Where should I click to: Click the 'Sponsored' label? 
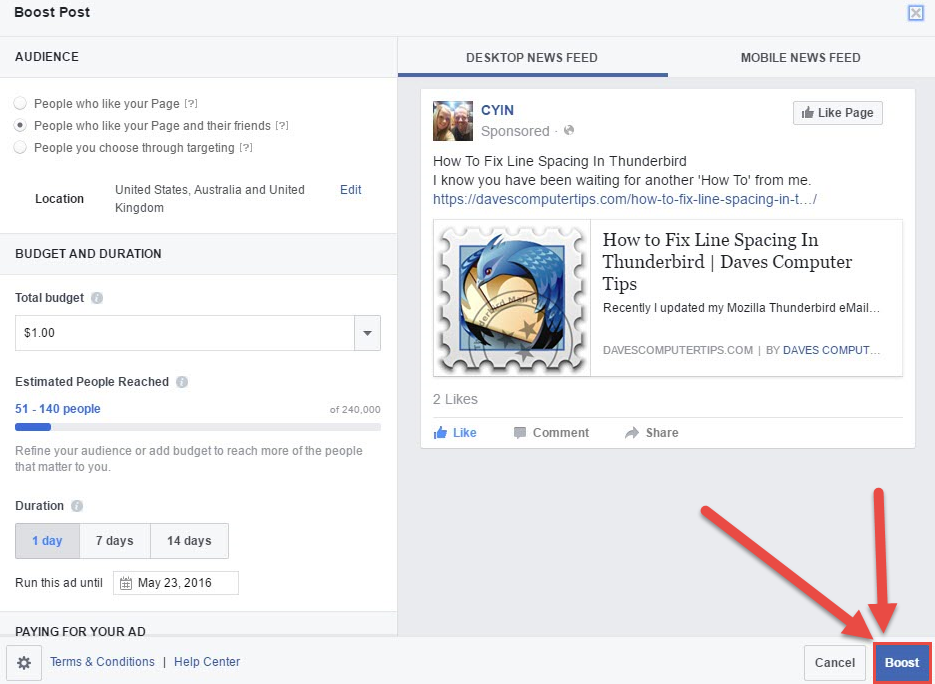tap(515, 131)
